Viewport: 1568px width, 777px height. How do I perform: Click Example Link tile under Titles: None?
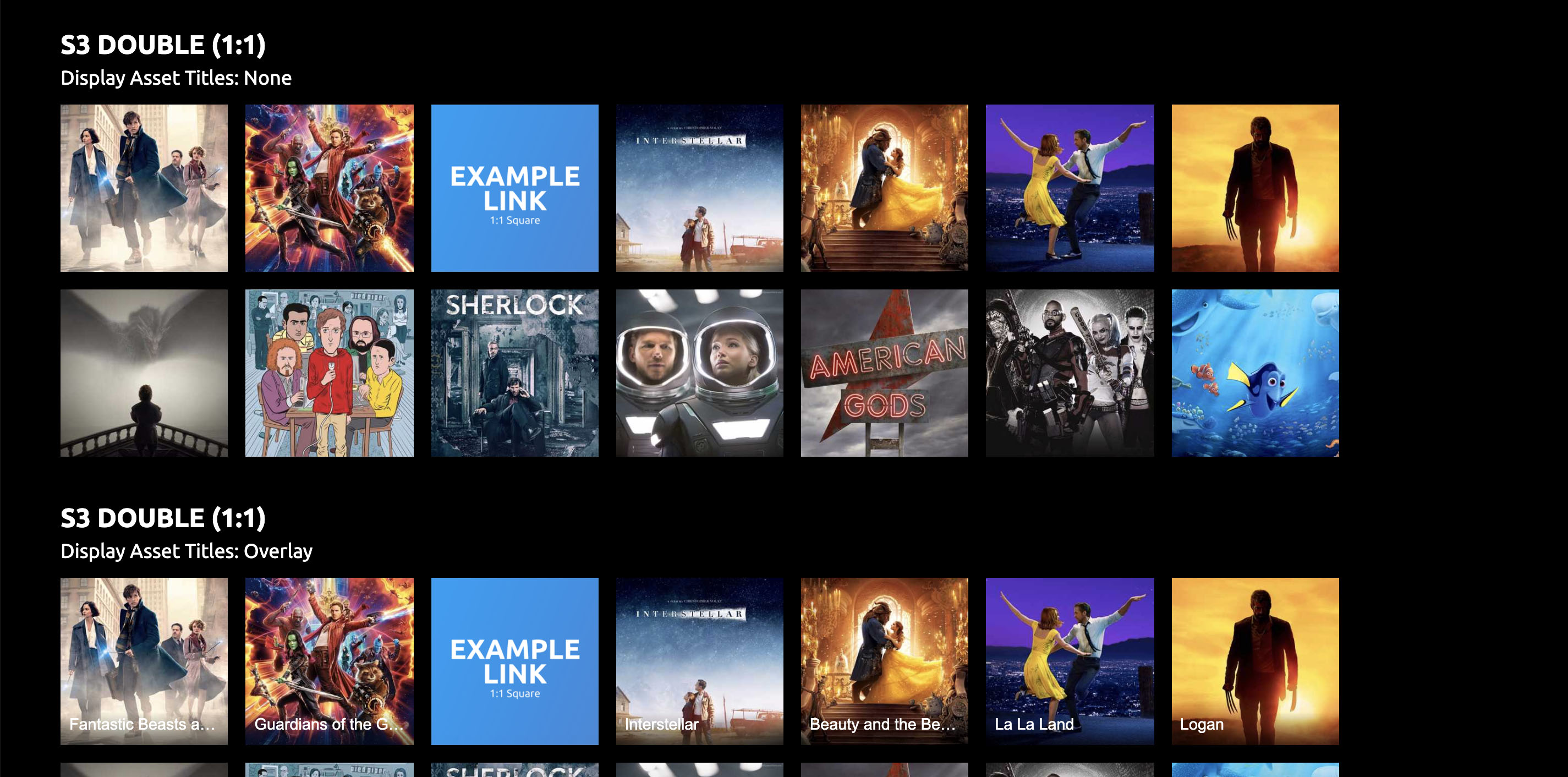(x=515, y=188)
